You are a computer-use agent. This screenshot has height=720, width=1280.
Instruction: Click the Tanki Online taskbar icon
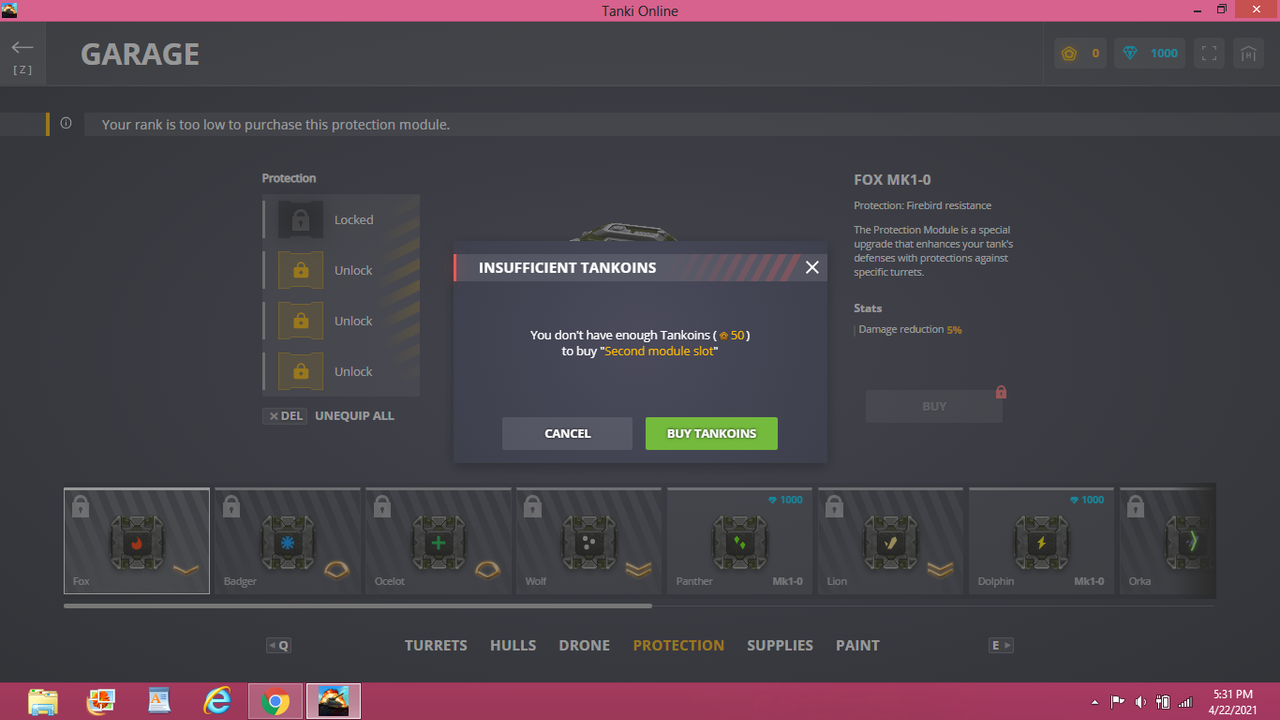333,702
